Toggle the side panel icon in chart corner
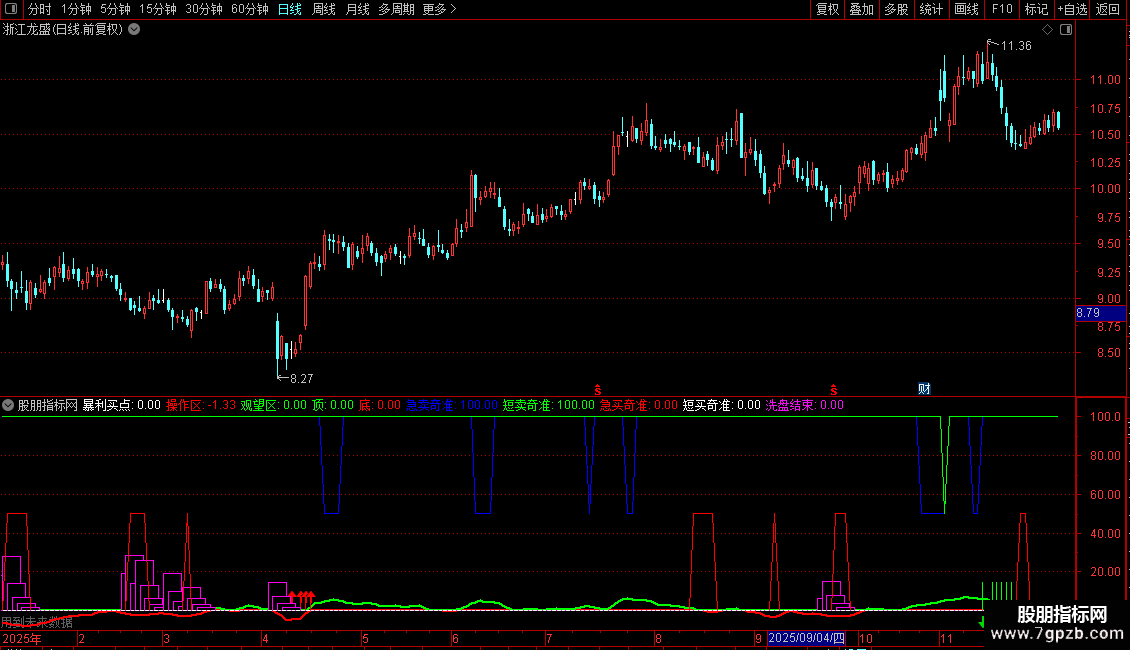The height and width of the screenshot is (650, 1130). 1066,30
